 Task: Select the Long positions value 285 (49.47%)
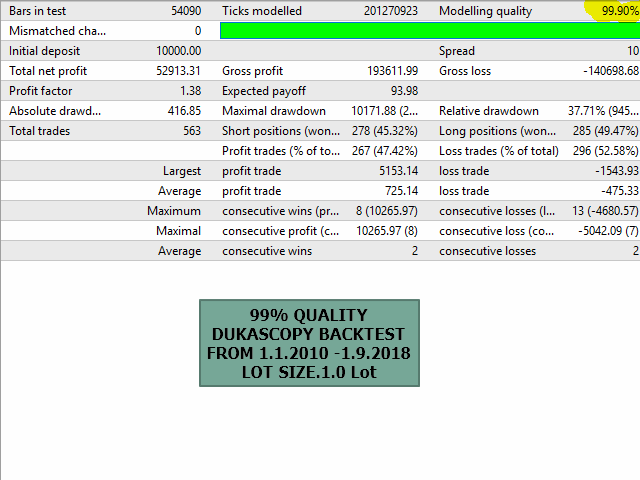coord(606,131)
